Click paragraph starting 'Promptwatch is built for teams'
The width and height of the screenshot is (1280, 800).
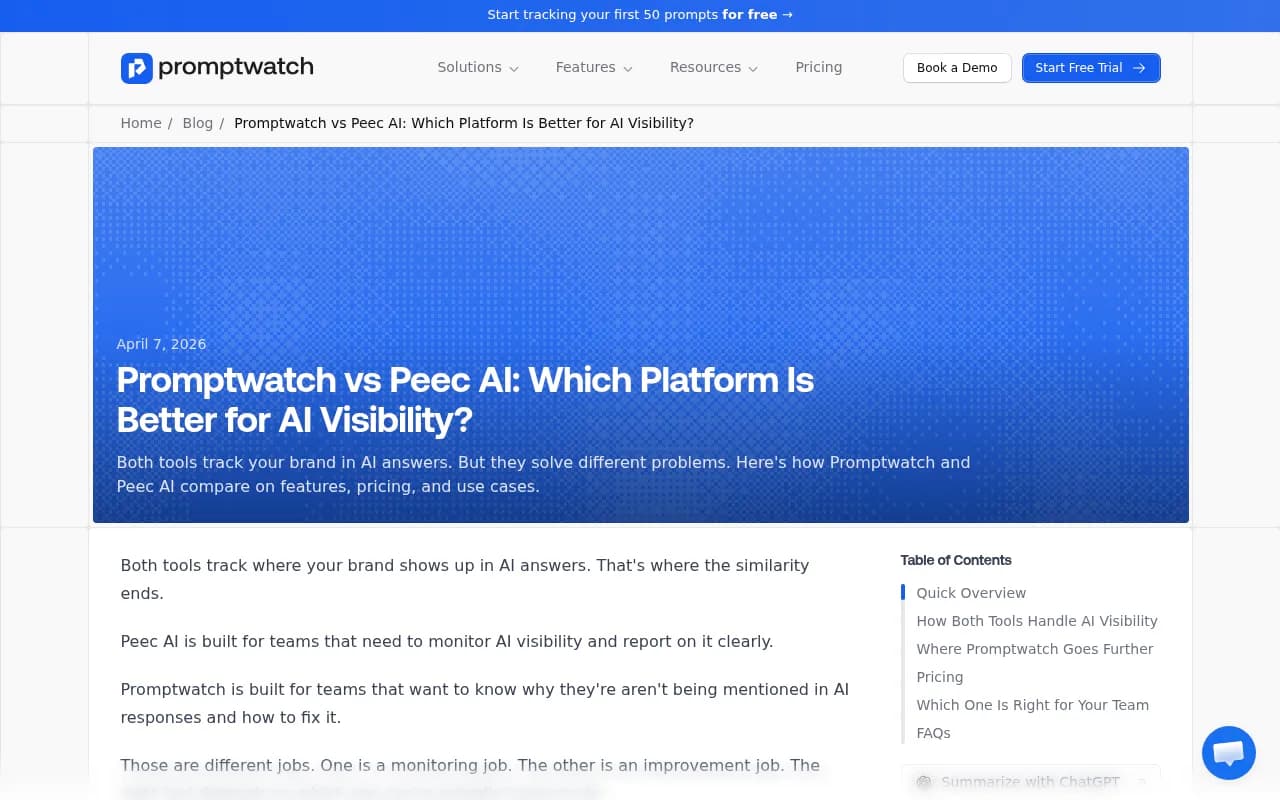pos(485,703)
